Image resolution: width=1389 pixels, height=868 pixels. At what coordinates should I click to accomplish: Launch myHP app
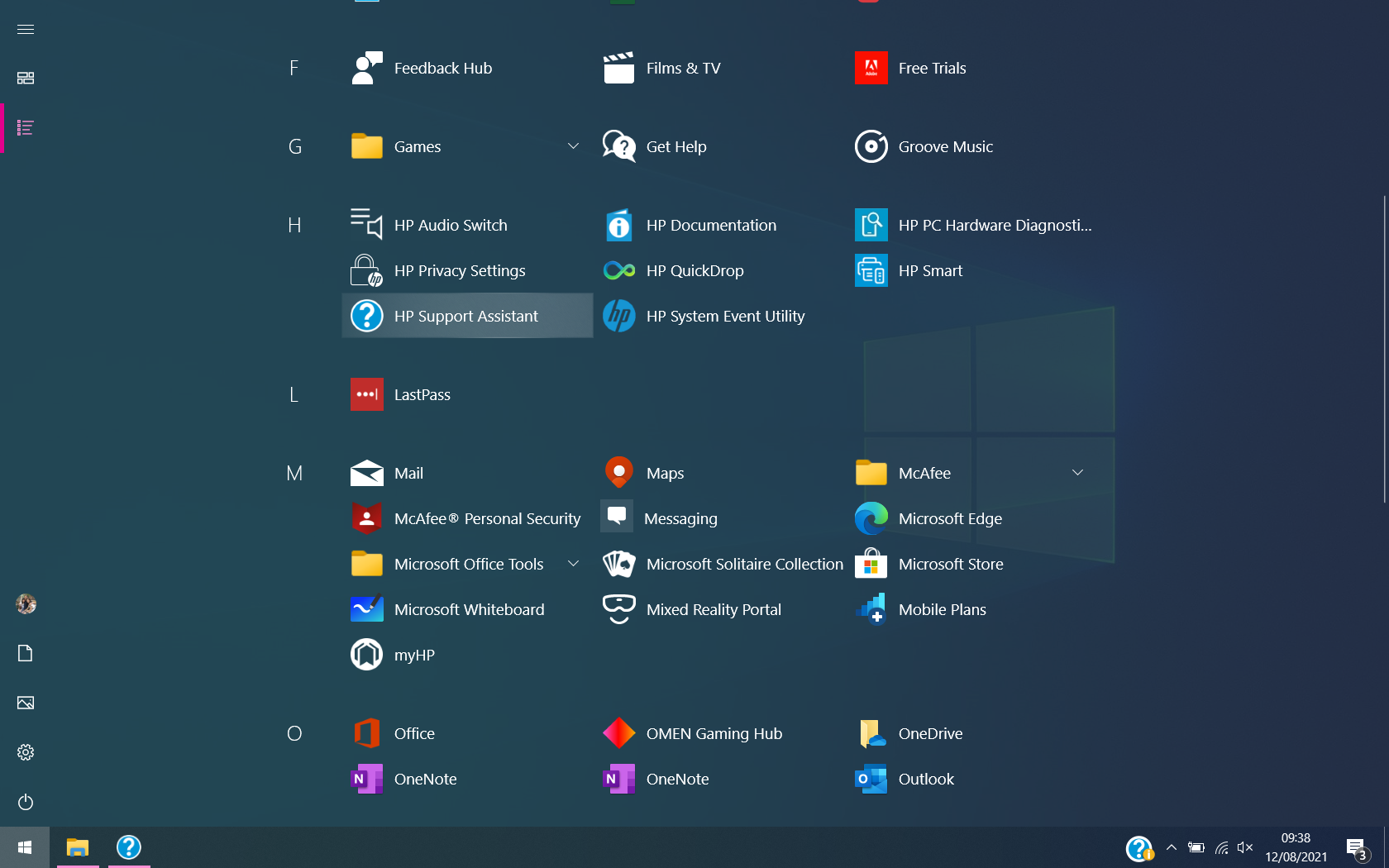tap(467, 655)
